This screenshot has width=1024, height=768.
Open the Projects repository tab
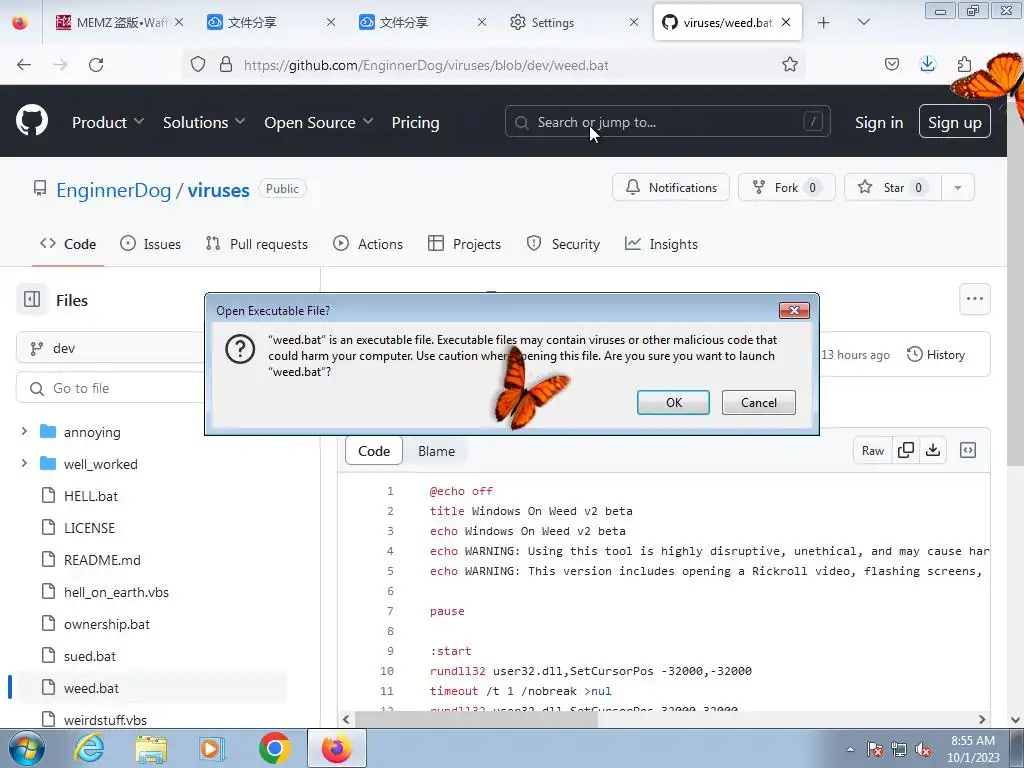[464, 244]
